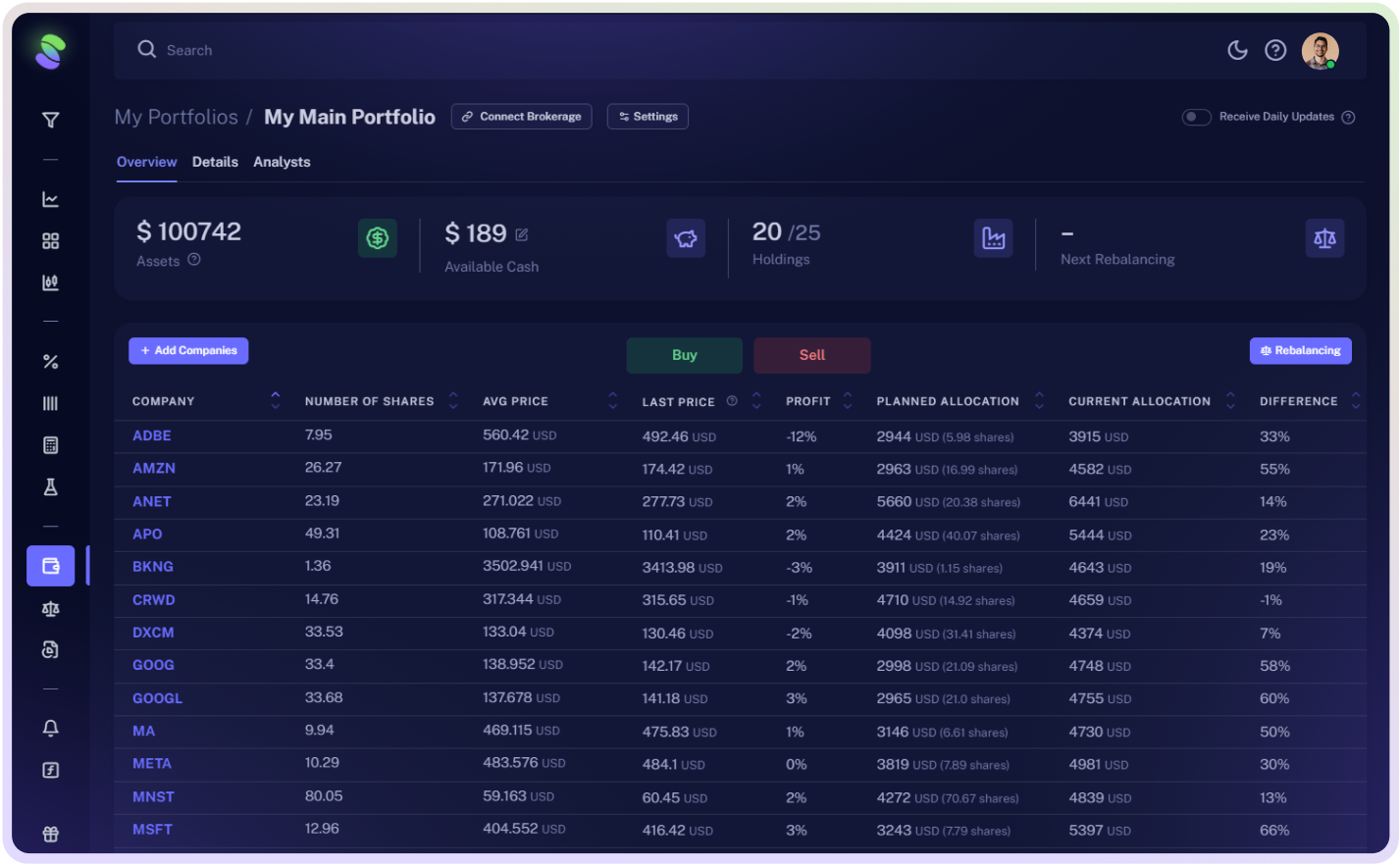Click the Rebalancing button
Image resolution: width=1400 pixels, height=865 pixels.
(1300, 350)
